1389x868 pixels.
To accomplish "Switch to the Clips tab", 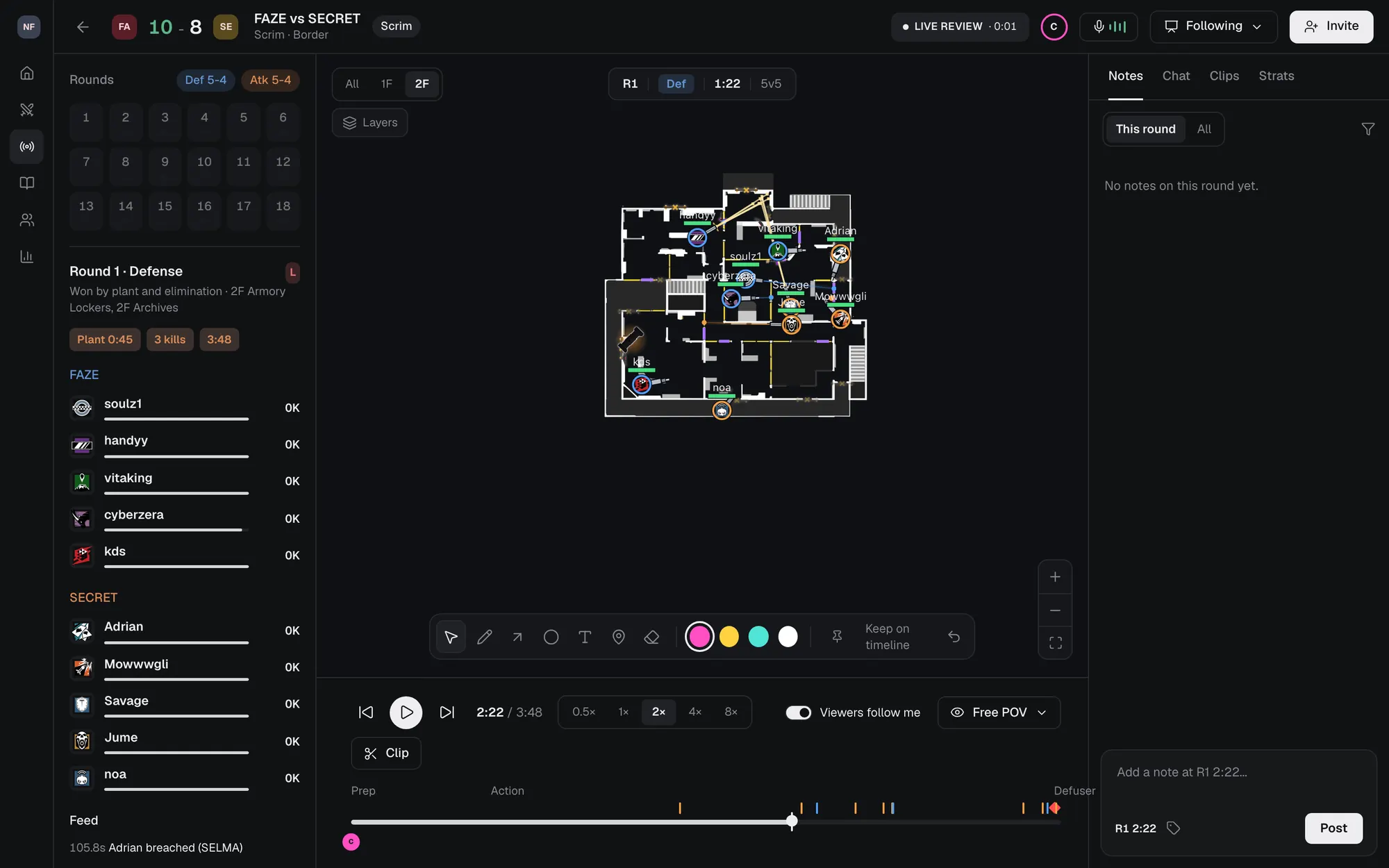I will click(1224, 76).
